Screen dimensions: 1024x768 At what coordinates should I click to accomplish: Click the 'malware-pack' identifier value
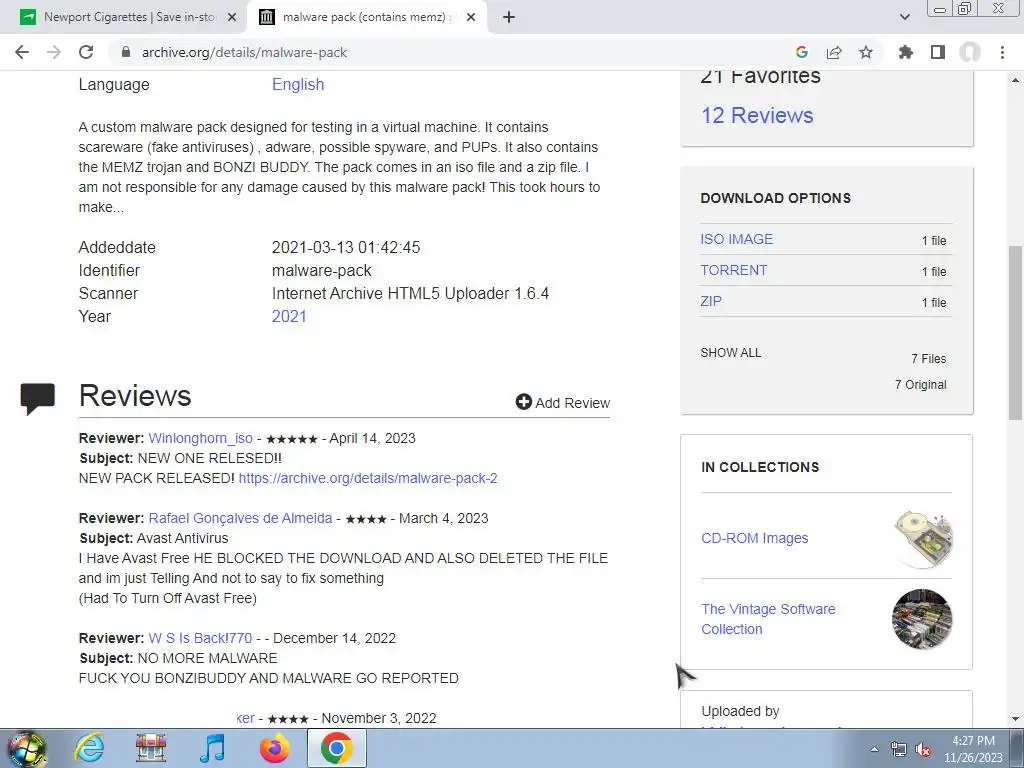321,270
